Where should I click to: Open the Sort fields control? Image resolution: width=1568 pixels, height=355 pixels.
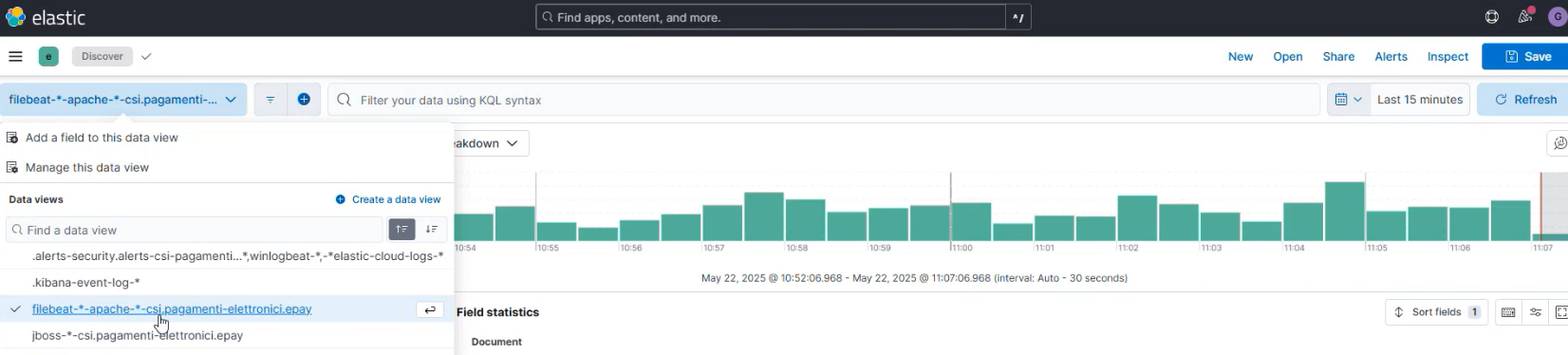click(x=1437, y=312)
